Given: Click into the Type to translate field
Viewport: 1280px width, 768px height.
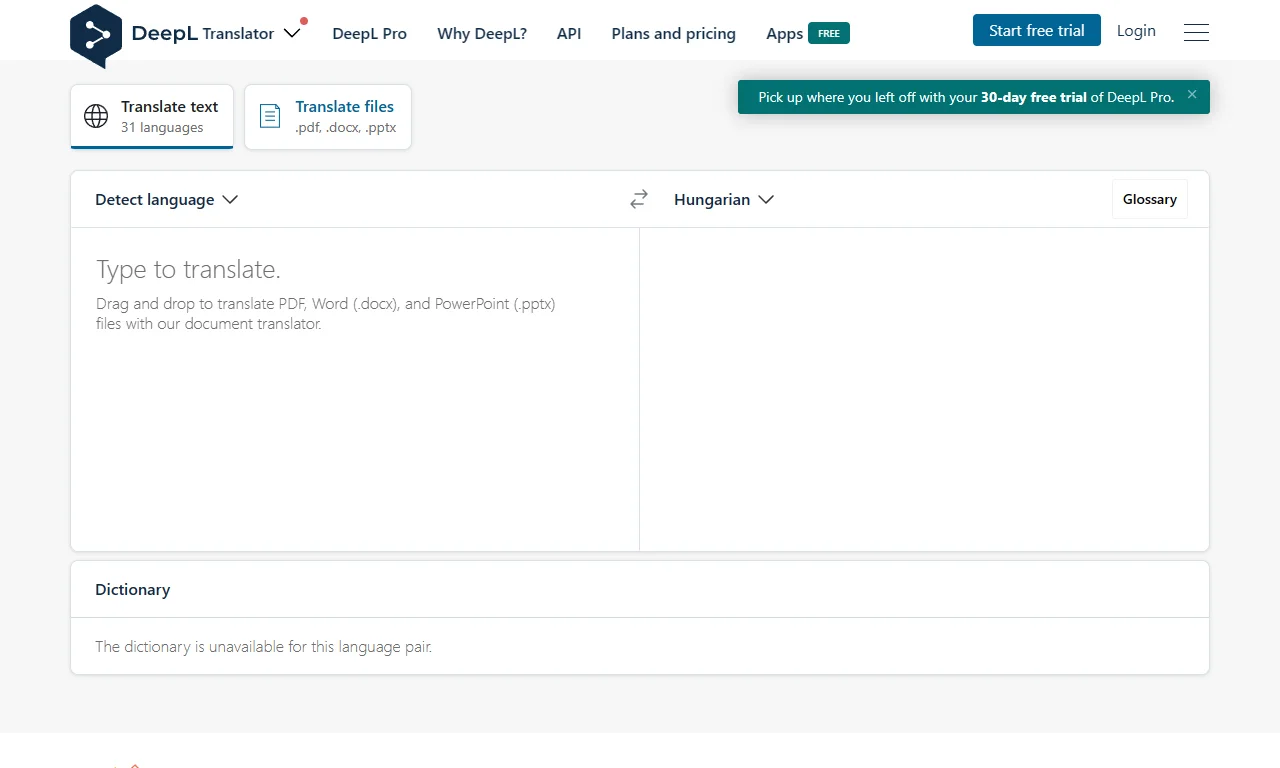Looking at the screenshot, I should [x=355, y=389].
